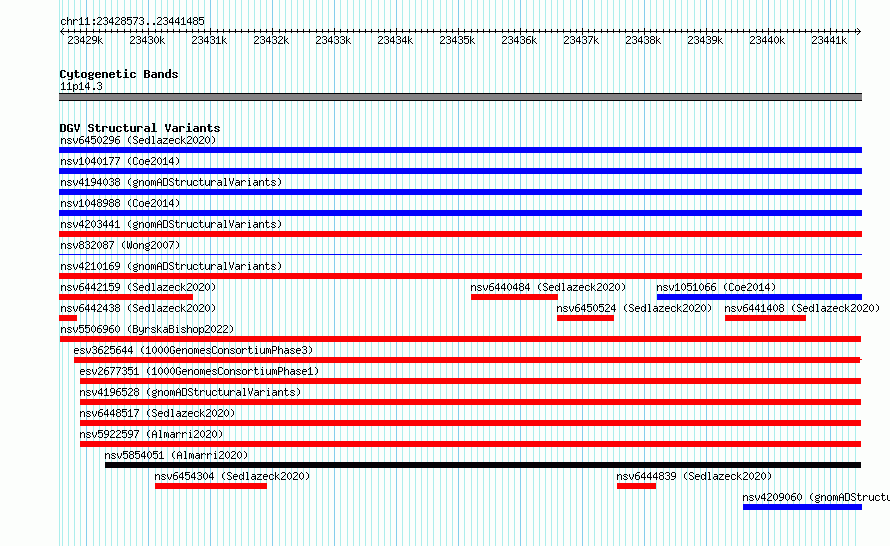The width and height of the screenshot is (890, 546).
Task: Click the red bar under nsv4210169
Action: 460,276
